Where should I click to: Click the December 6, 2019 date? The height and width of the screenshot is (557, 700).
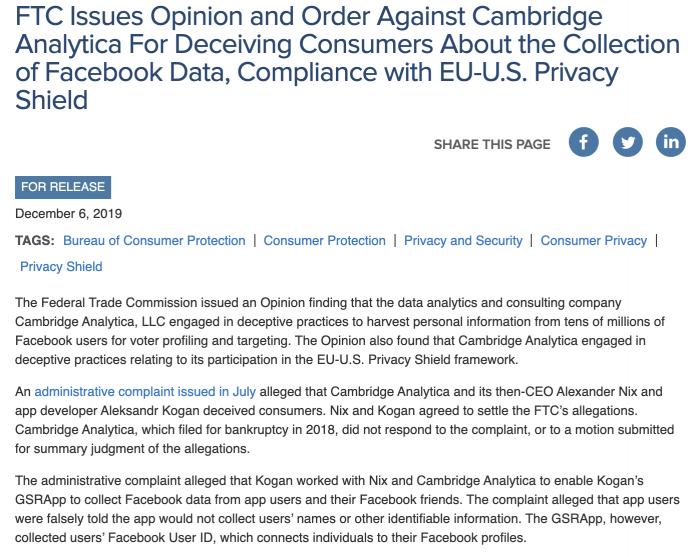tap(69, 214)
